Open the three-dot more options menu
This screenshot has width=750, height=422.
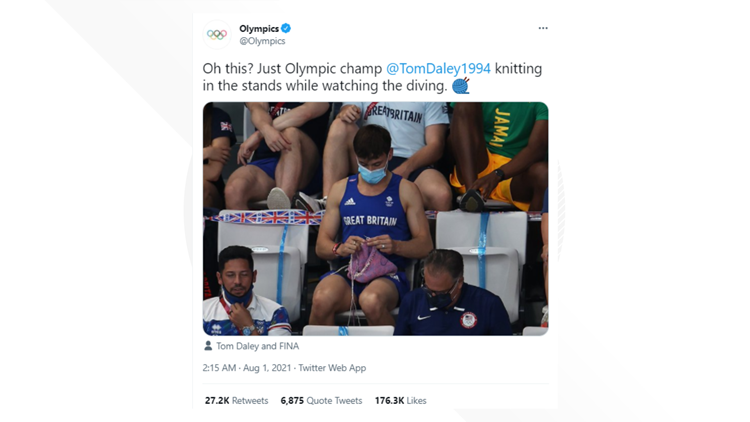543,28
